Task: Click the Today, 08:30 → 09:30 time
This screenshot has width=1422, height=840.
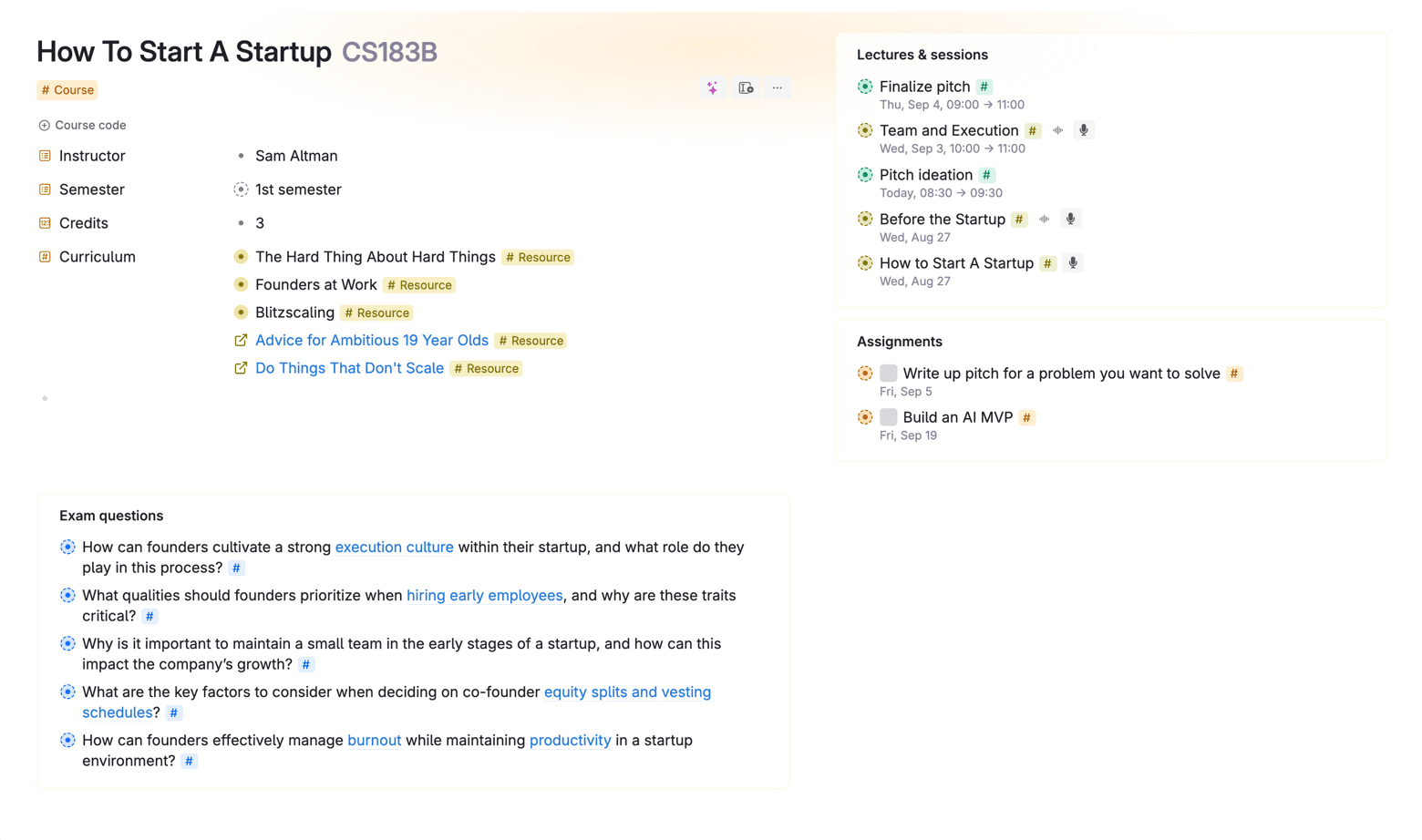Action: coord(941,193)
